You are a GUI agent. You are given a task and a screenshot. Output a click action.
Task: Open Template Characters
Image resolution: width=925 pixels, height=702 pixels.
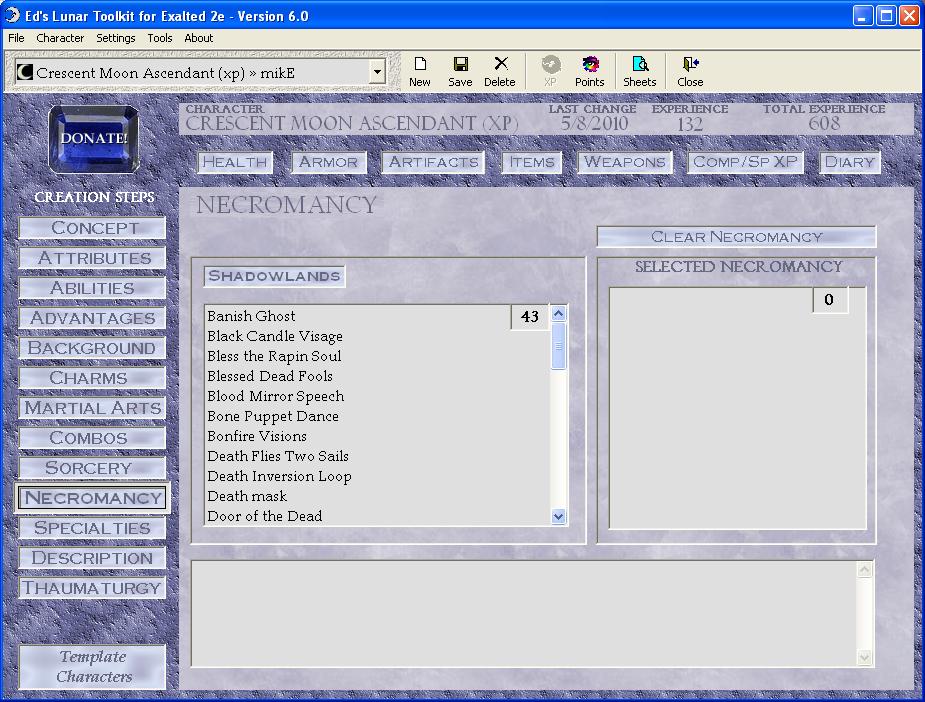(x=93, y=667)
